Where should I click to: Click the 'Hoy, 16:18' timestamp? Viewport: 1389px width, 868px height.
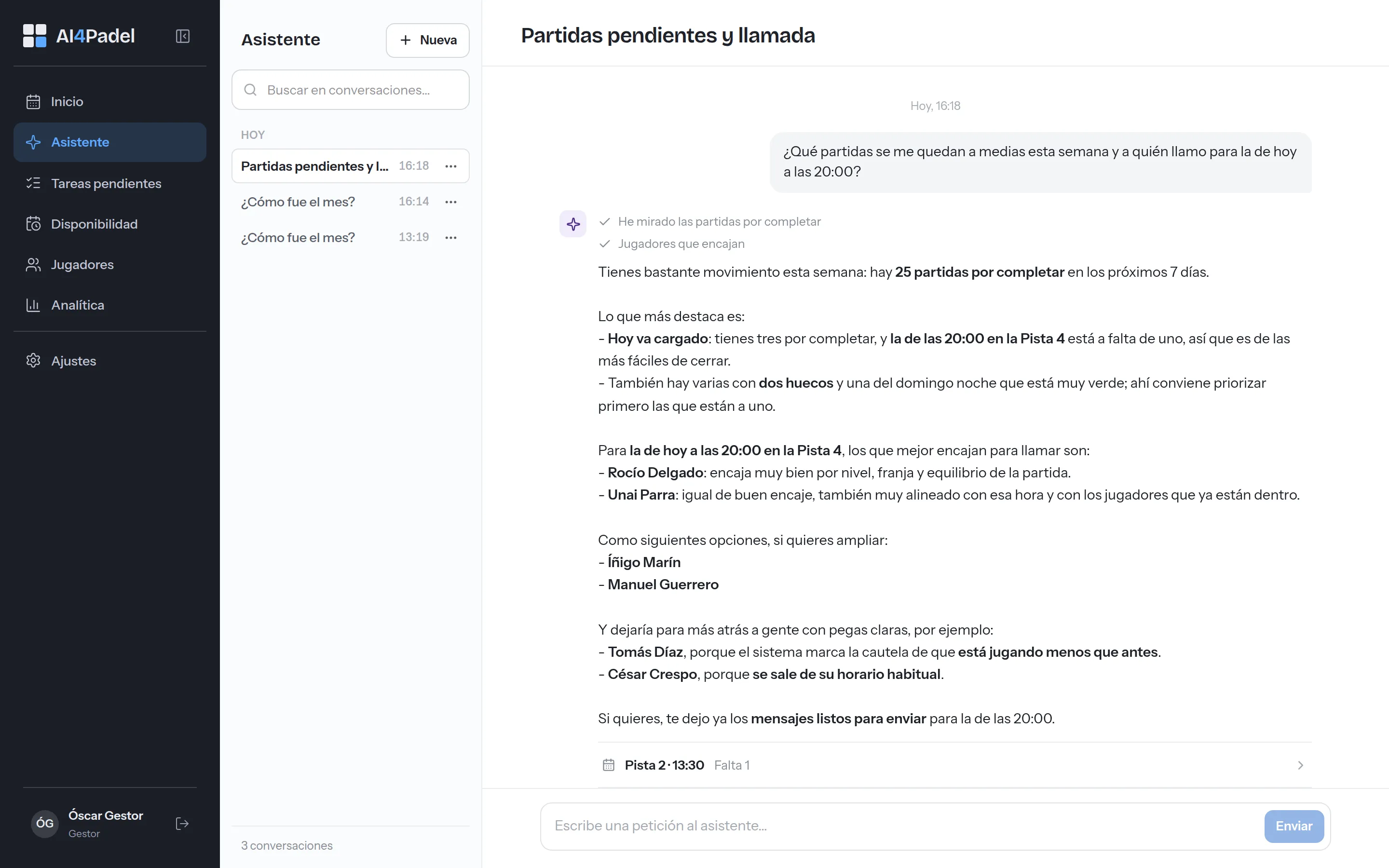(935, 106)
